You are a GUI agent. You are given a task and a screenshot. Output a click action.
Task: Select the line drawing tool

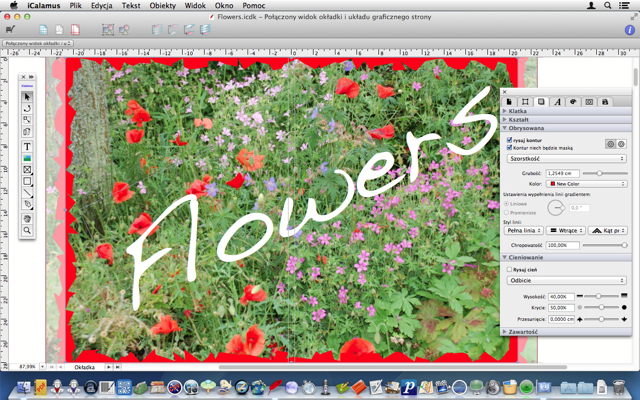[27, 193]
